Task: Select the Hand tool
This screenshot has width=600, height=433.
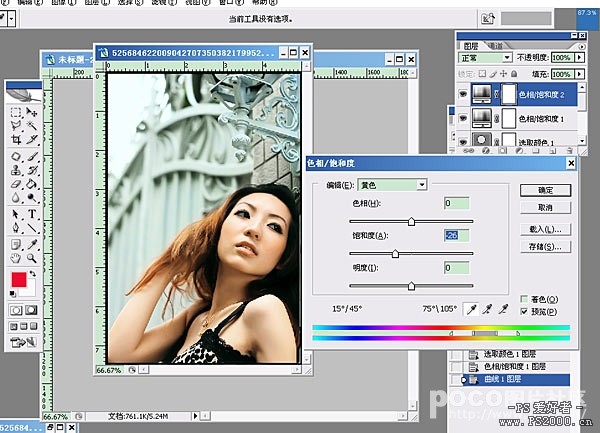Action: pyautogui.click(x=16, y=259)
